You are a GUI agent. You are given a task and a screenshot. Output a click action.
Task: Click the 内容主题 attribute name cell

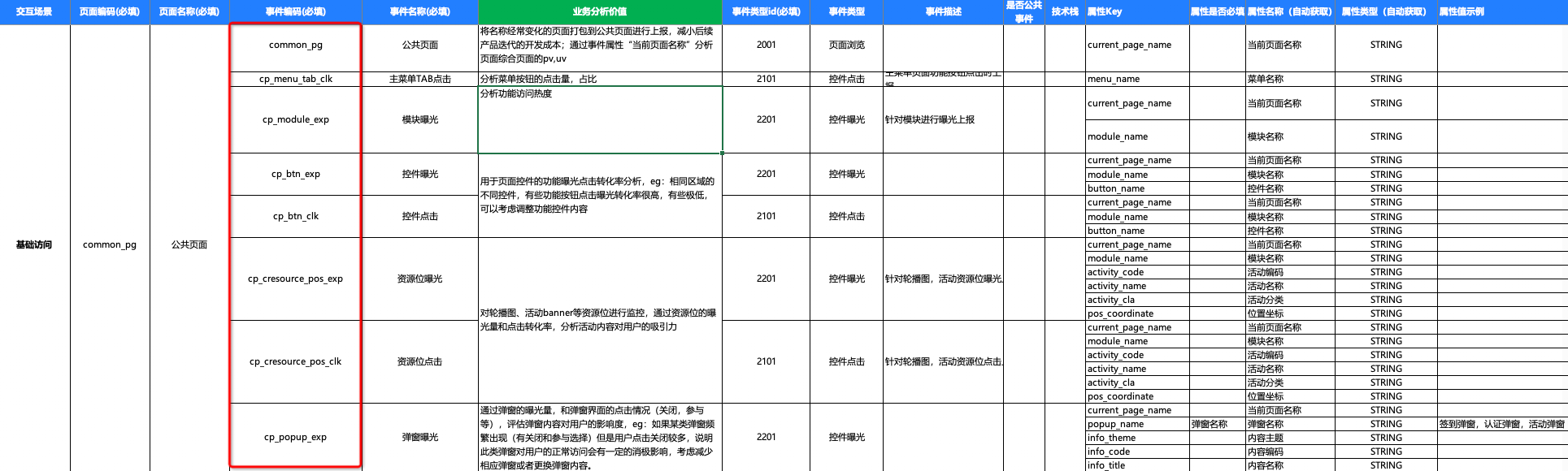click(1290, 438)
